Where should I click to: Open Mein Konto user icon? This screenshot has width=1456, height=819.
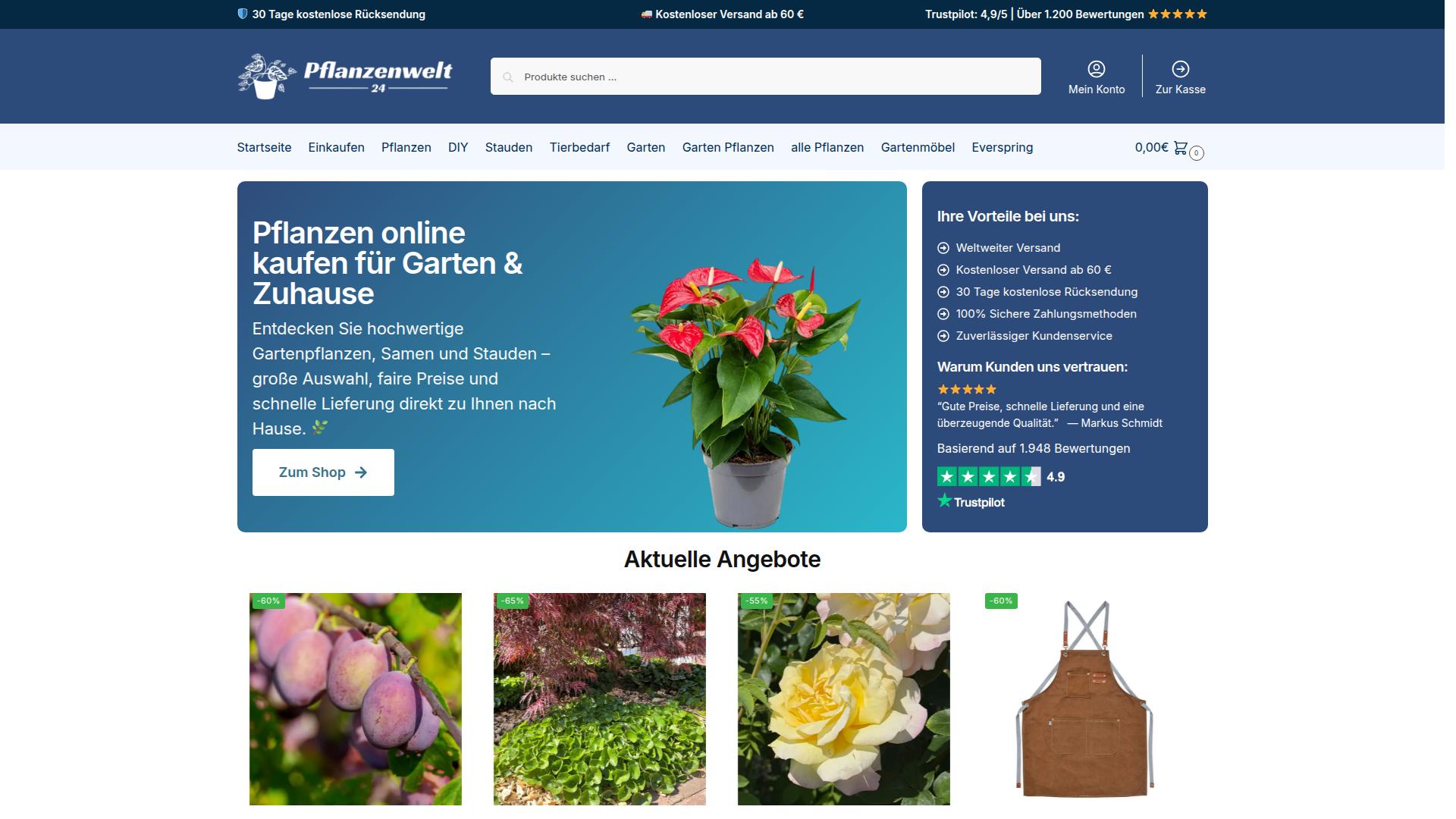point(1096,69)
